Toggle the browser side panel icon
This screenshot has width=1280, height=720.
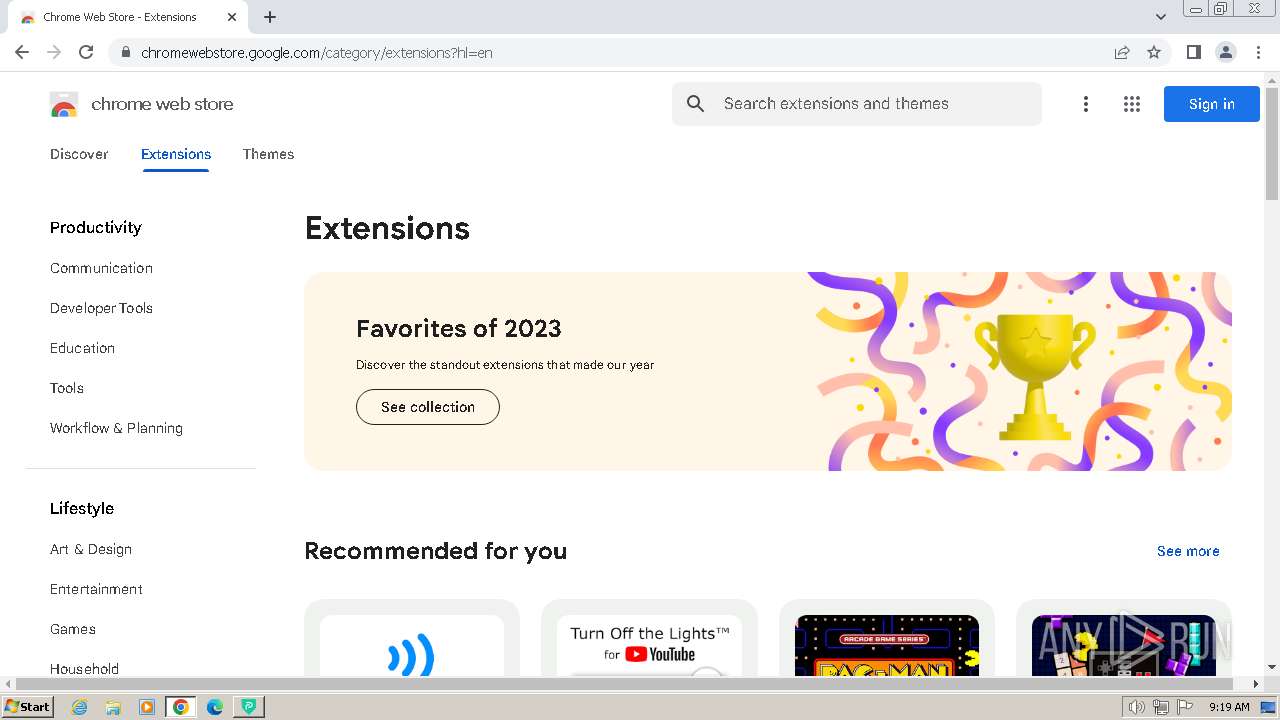pos(1193,52)
